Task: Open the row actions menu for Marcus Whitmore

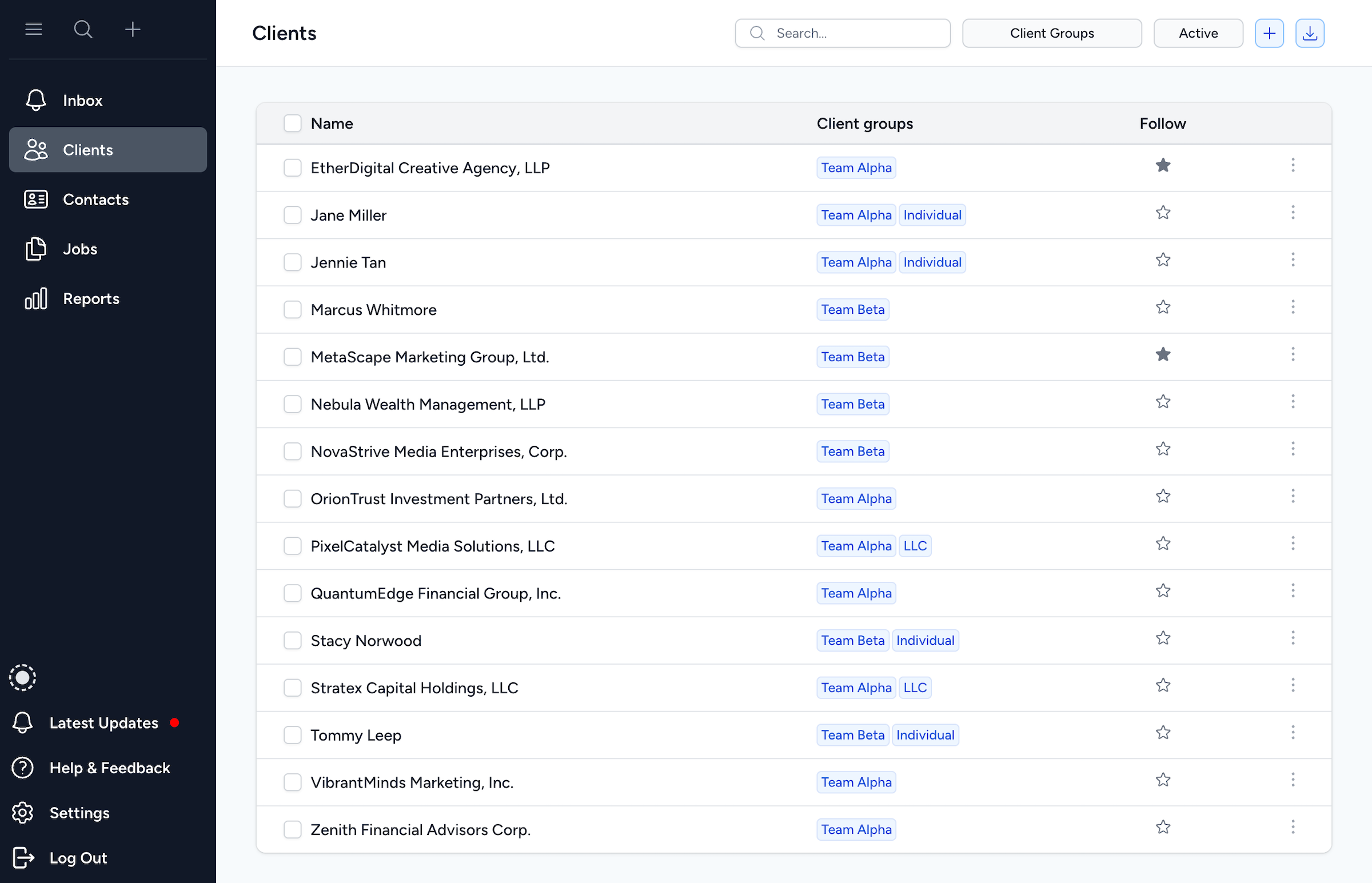Action: coord(1293,307)
